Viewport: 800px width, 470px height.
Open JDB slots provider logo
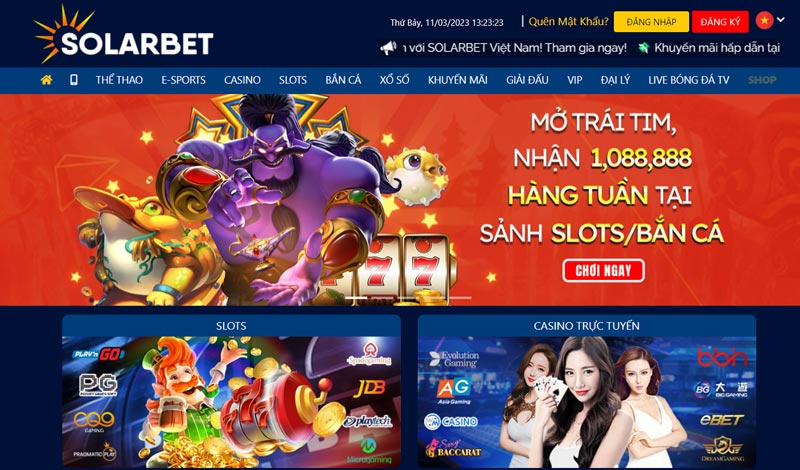click(369, 388)
